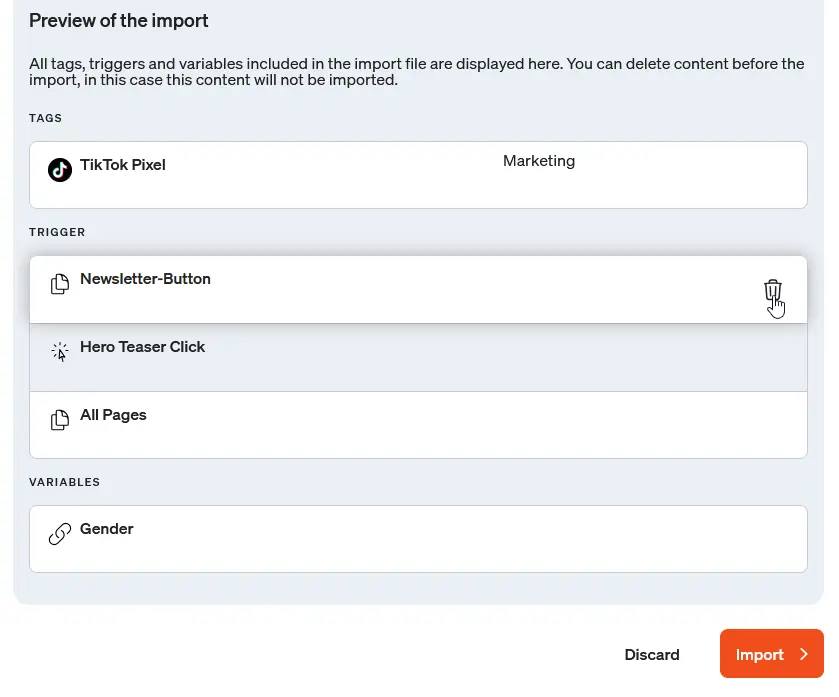The height and width of the screenshot is (697, 839).
Task: Click the TRIGGER section heading
Action: point(57,232)
